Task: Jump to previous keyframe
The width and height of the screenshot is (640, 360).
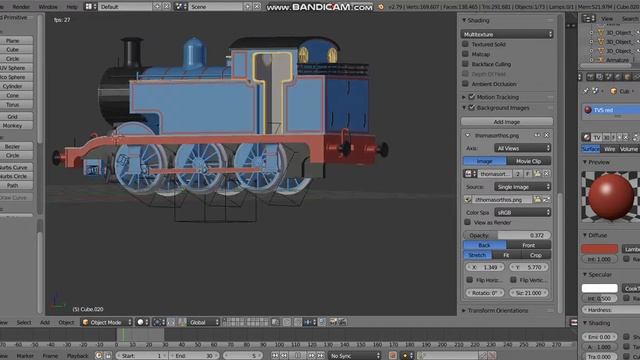Action: pyautogui.click(x=284, y=356)
